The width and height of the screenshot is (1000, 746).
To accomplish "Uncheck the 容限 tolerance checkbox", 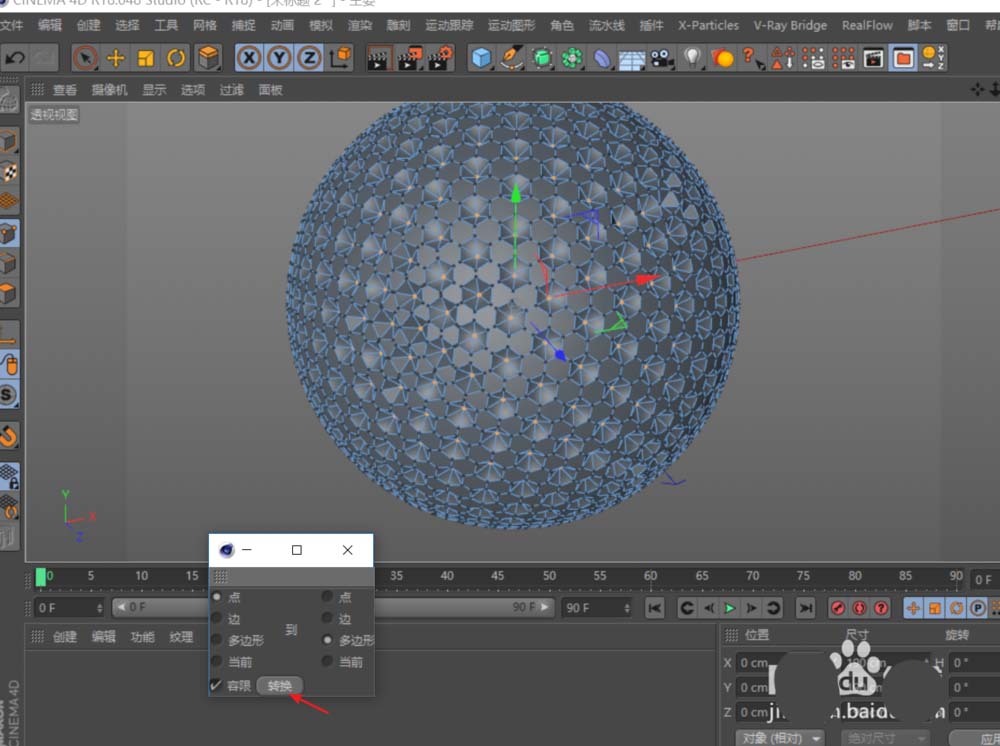I will pyautogui.click(x=216, y=685).
